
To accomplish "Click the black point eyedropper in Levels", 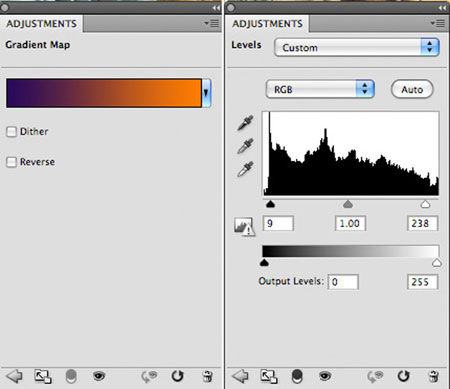I will pyautogui.click(x=245, y=123).
